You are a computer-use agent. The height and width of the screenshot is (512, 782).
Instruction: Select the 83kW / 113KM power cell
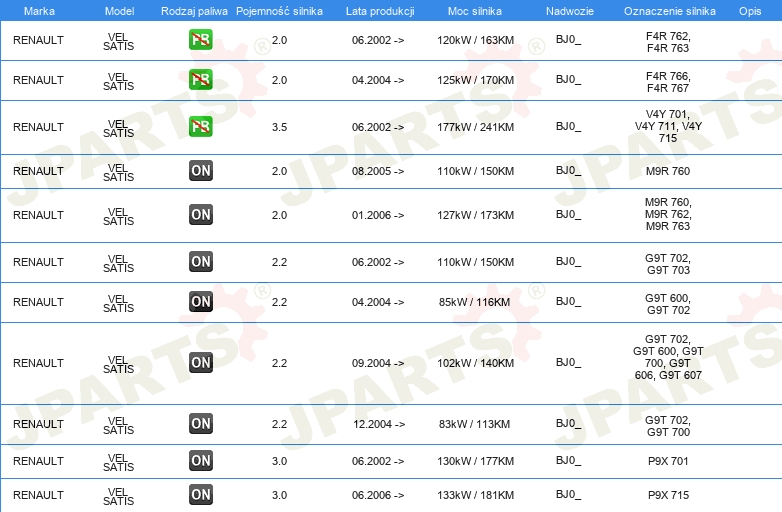click(x=474, y=424)
